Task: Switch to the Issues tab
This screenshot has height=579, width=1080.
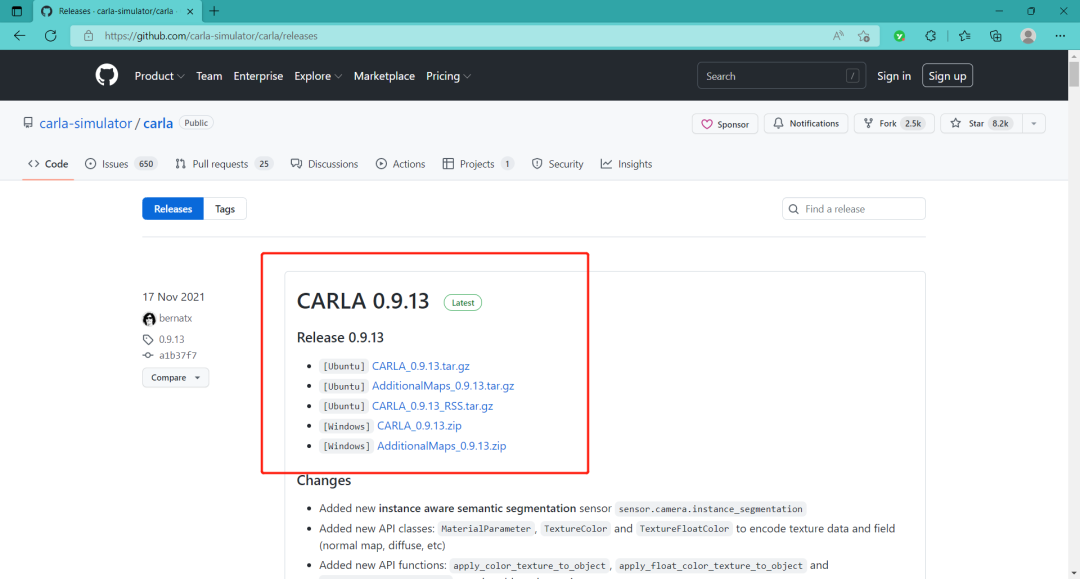Action: (121, 164)
